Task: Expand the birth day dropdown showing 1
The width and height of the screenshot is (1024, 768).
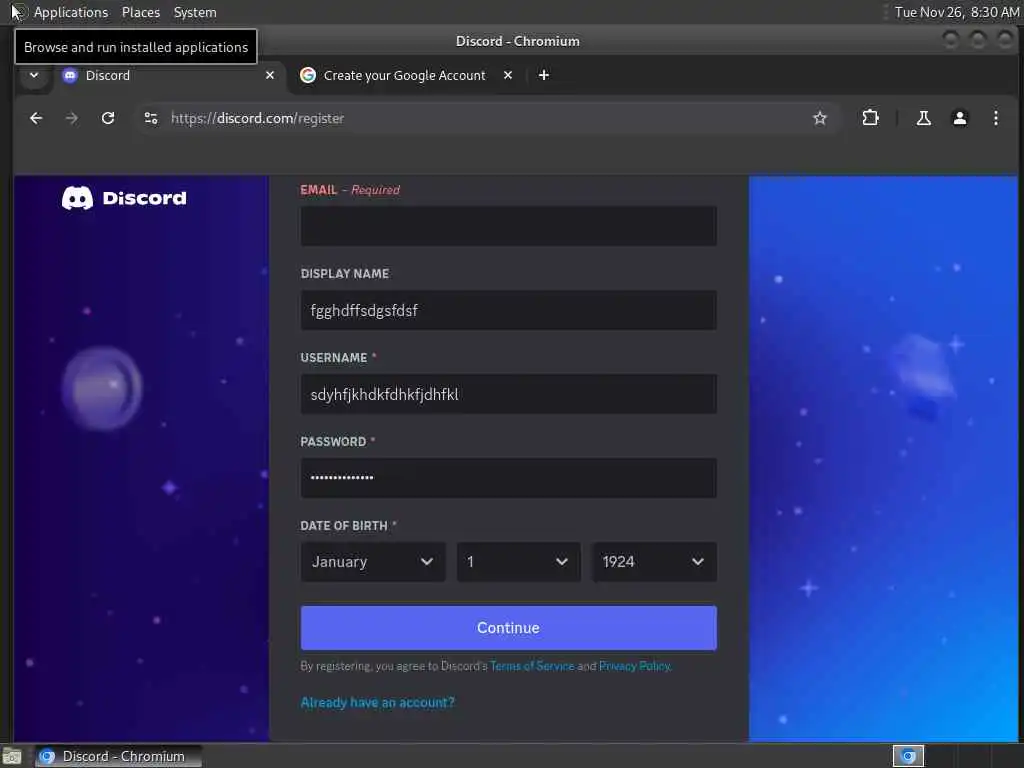Action: point(519,562)
